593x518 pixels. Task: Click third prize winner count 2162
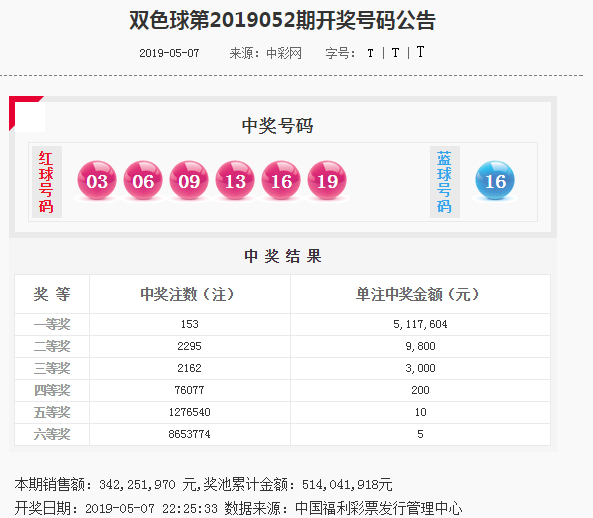(x=189, y=368)
